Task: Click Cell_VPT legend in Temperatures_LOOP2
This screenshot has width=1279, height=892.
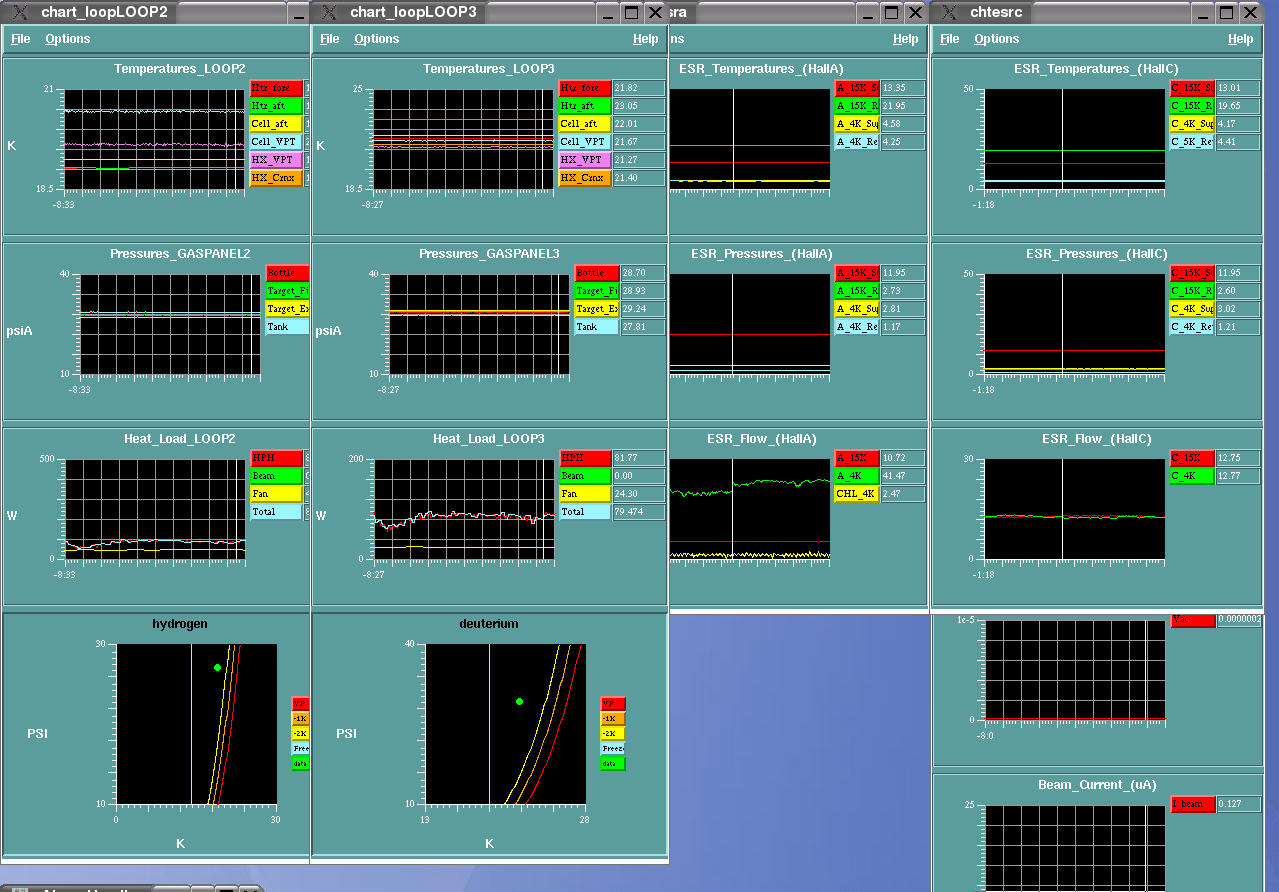Action: pyautogui.click(x=276, y=142)
